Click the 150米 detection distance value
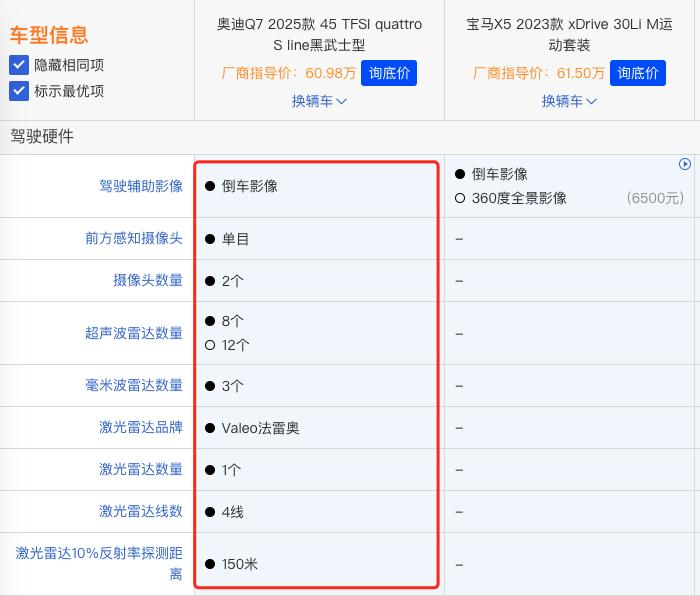 click(x=240, y=564)
